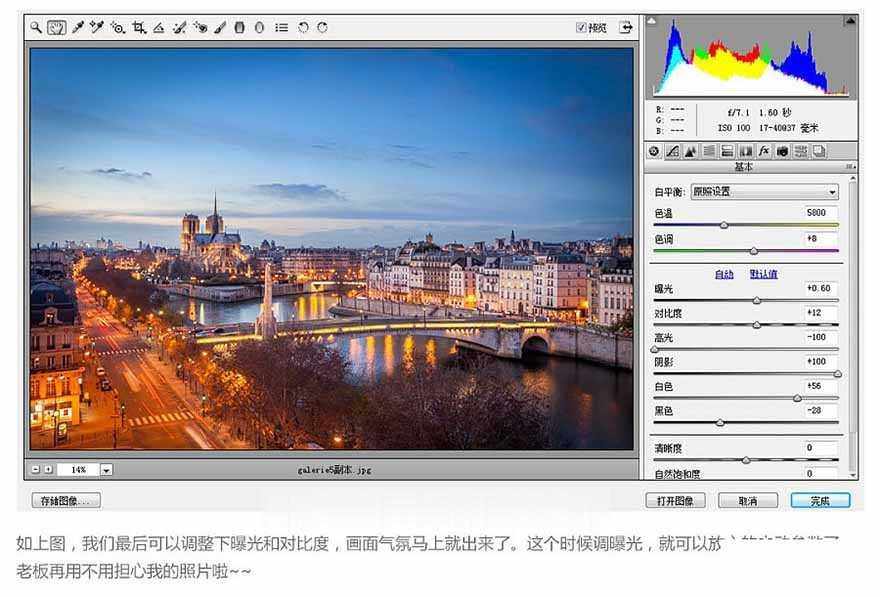Screen dimensions: 880x597
Task: Choose the Straighten tool
Action: 159,27
